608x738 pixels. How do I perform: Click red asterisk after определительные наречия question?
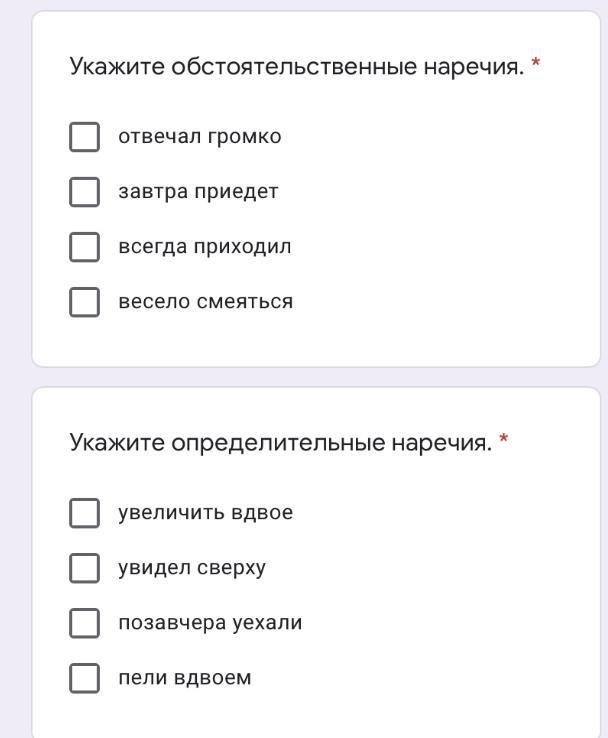(x=504, y=439)
